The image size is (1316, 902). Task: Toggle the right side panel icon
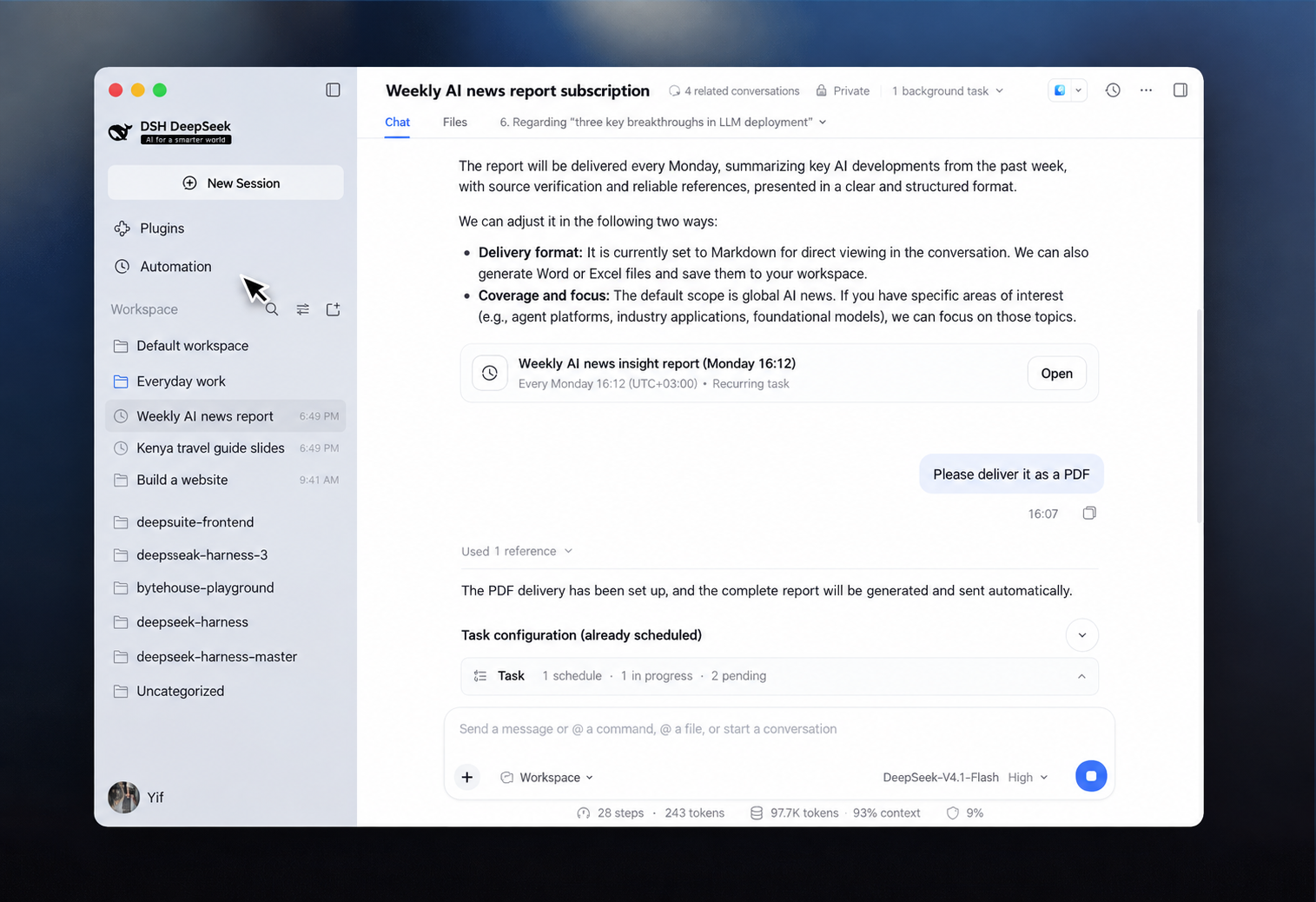click(x=1180, y=90)
